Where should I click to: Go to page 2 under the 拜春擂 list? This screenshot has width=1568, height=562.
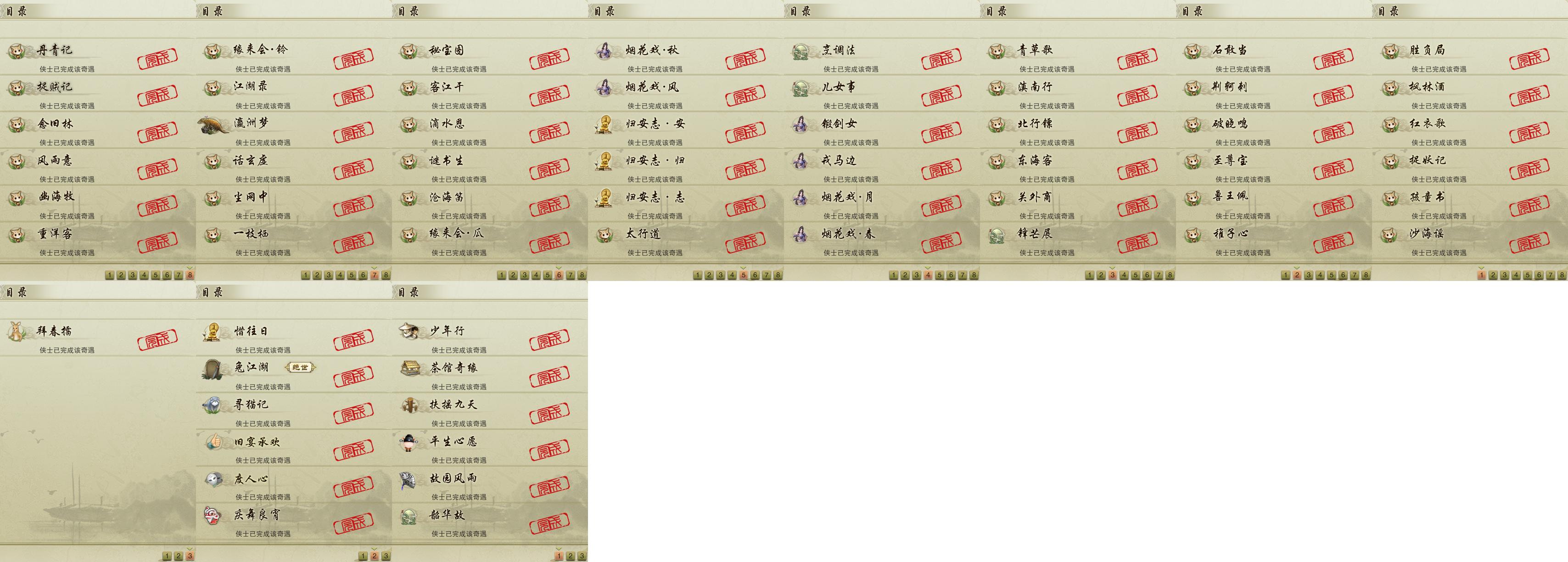click(179, 556)
